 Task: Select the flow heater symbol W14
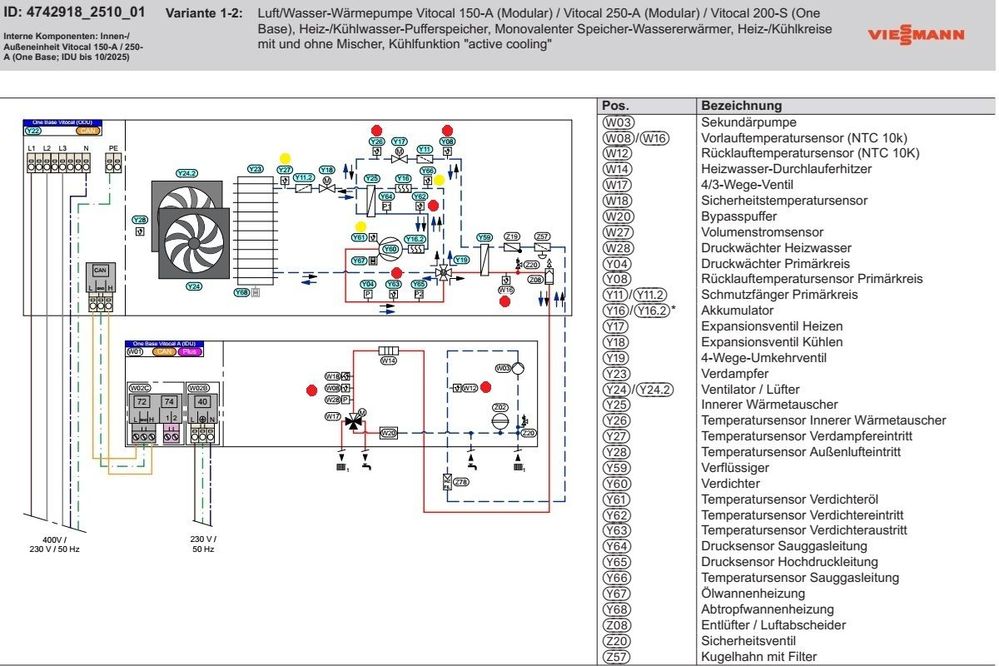389,350
